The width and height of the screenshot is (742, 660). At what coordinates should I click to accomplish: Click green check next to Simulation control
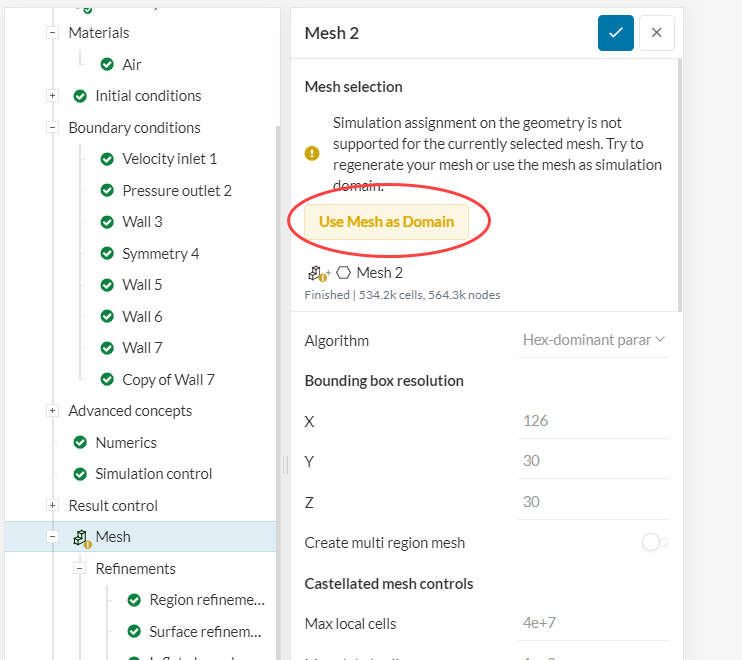80,474
